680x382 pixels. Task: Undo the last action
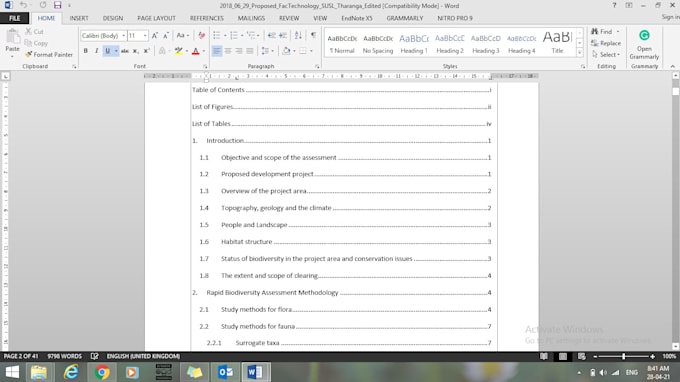(x=23, y=5)
